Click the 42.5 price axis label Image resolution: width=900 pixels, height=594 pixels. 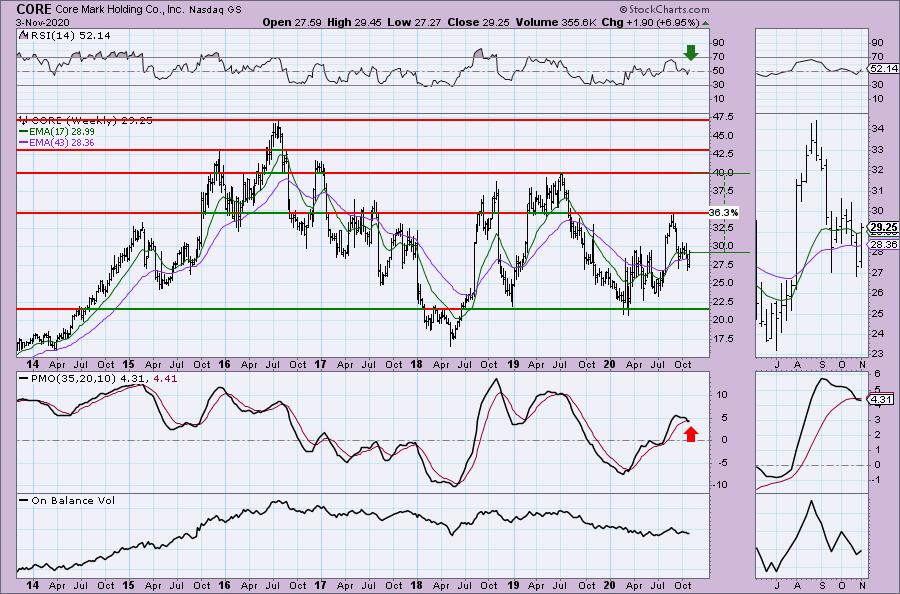tap(721, 154)
